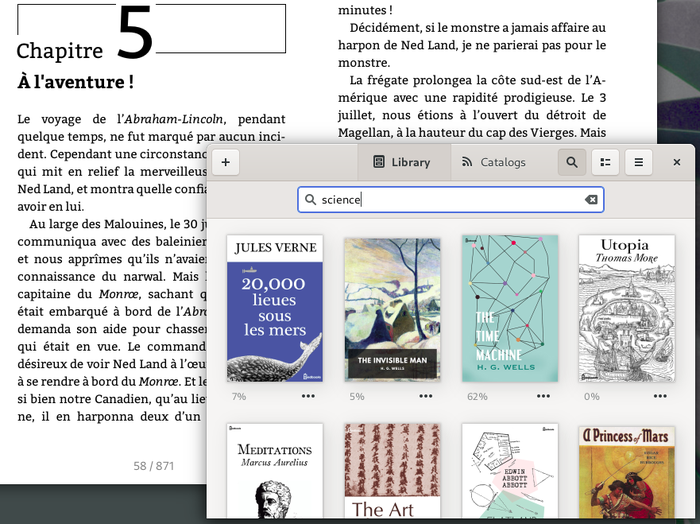700x524 pixels.
Task: Open the 20,000 lieues sous les mers book
Action: [x=275, y=308]
